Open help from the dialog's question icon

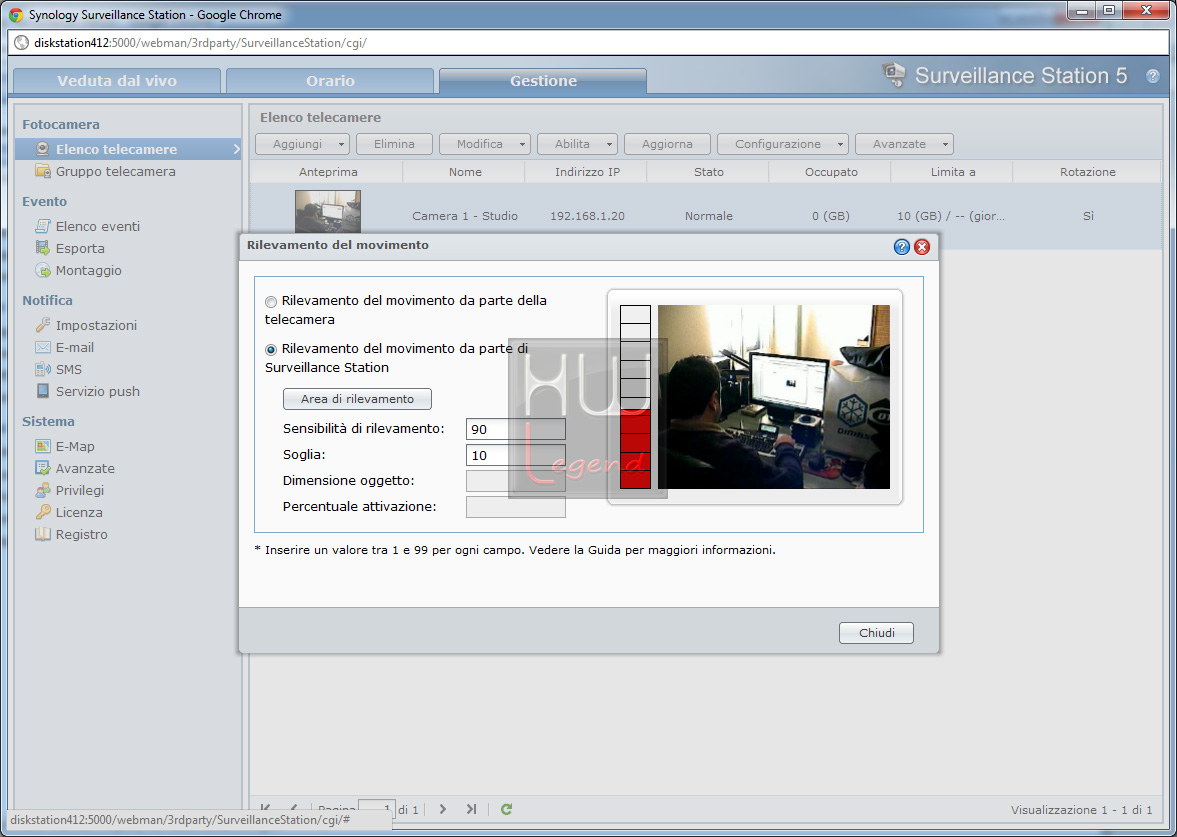click(x=902, y=247)
